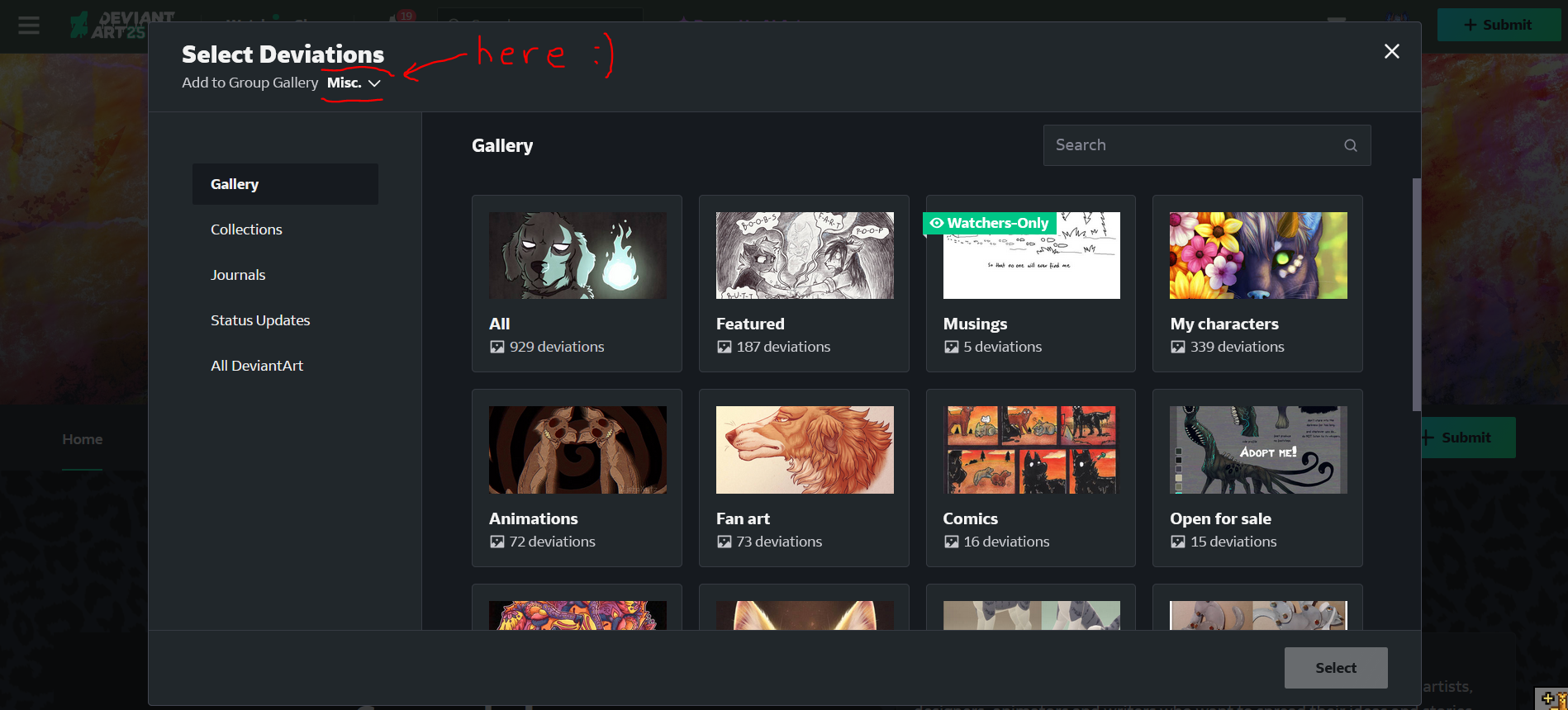Close the Select Deviations dialog

pos(1391,52)
